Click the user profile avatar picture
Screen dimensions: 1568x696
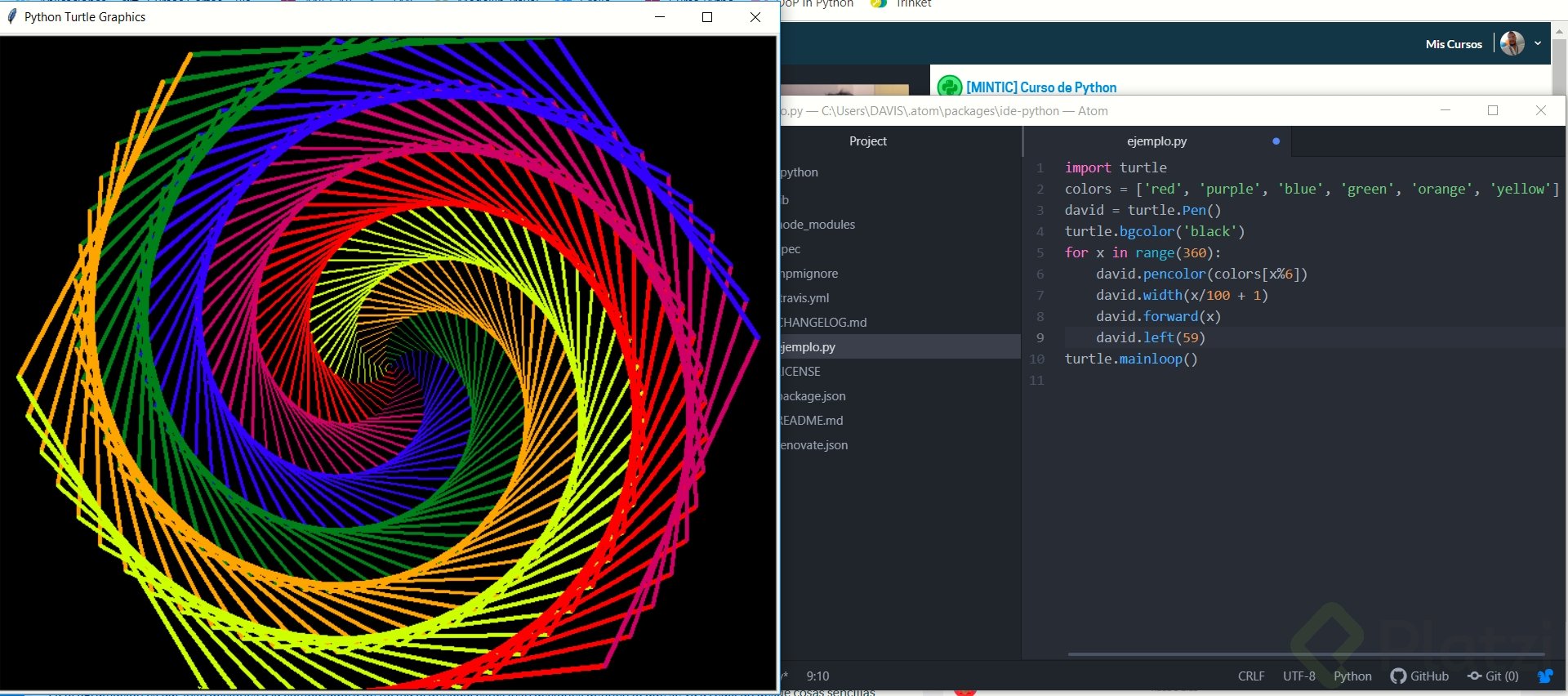point(1512,44)
